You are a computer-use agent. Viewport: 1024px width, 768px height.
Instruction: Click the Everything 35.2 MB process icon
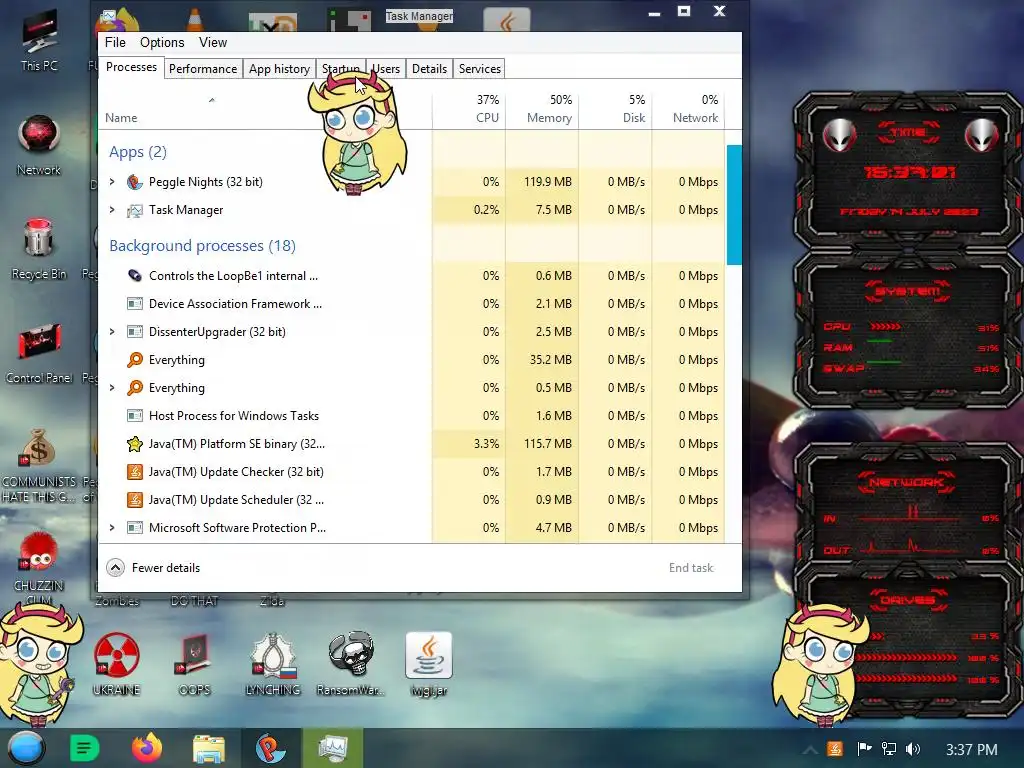pyautogui.click(x=135, y=360)
